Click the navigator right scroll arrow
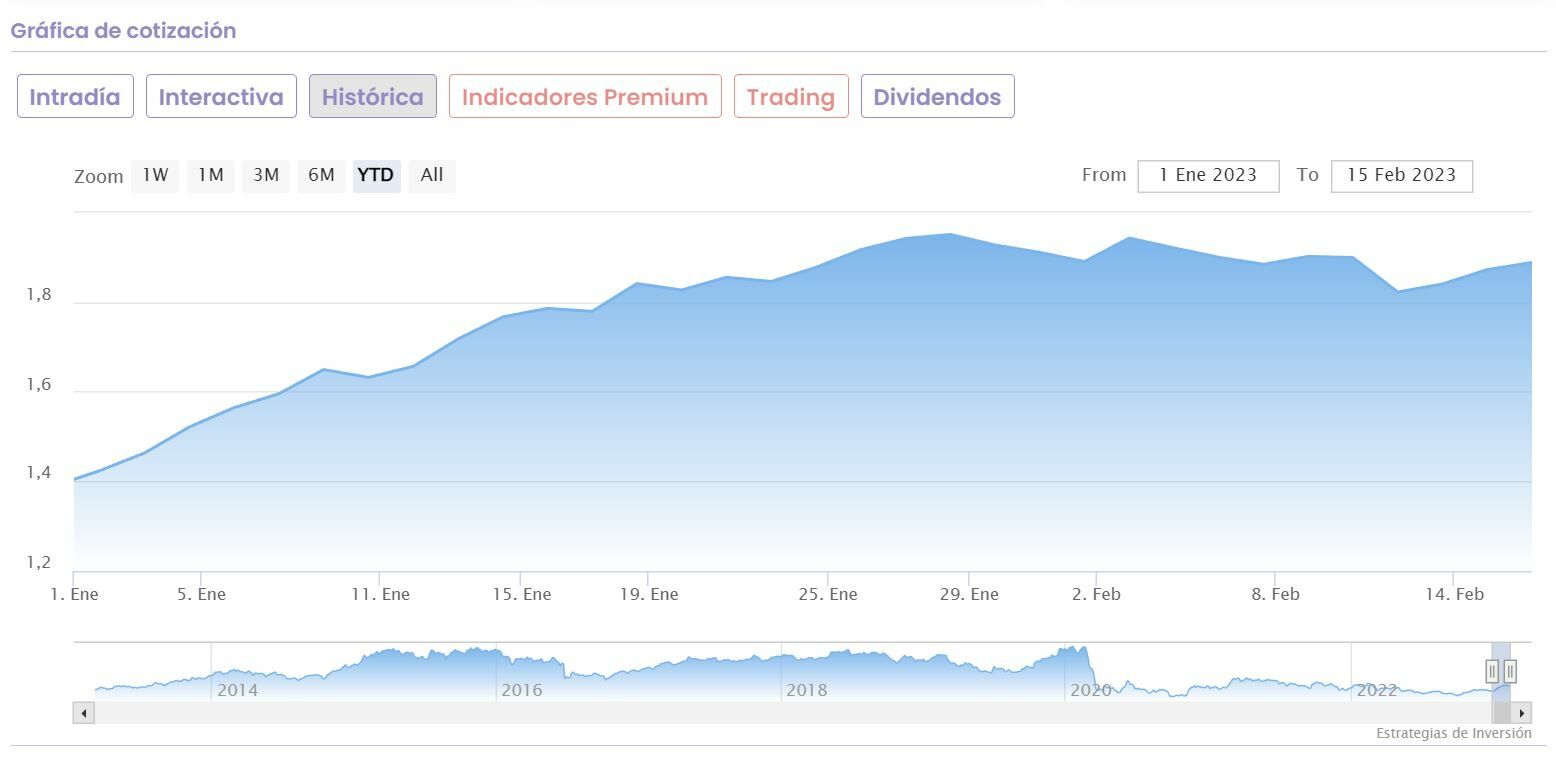1556x757 pixels. click(x=1522, y=713)
